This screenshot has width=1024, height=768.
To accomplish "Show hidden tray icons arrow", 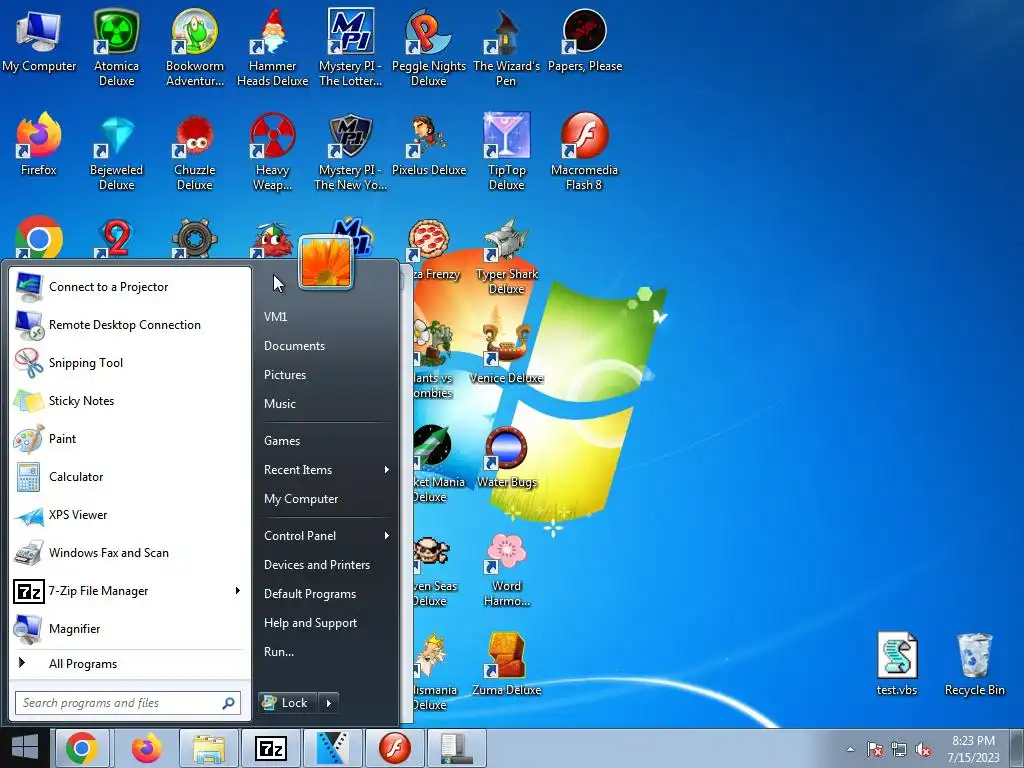I will click(x=850, y=749).
